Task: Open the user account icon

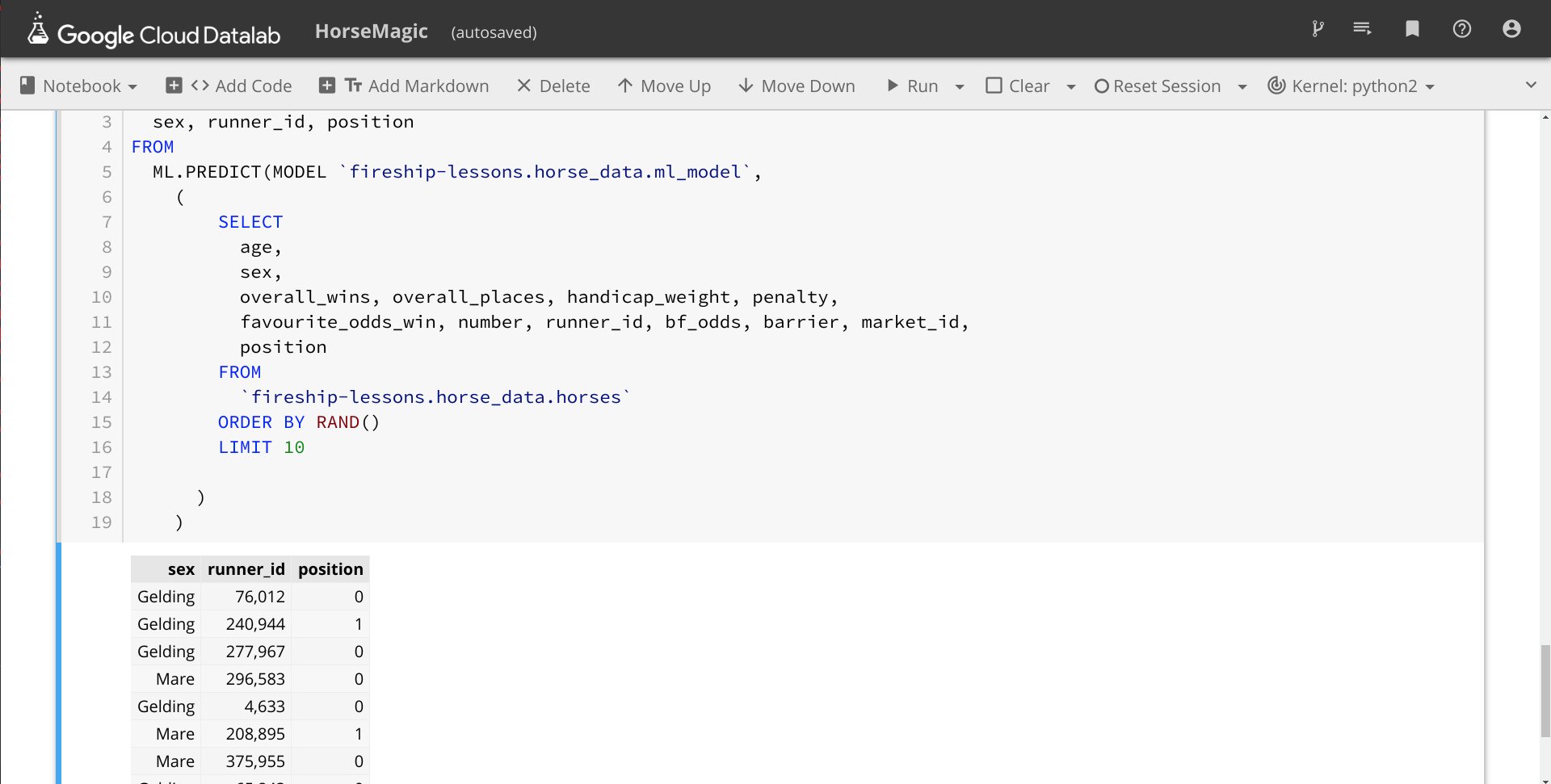Action: tap(1511, 29)
